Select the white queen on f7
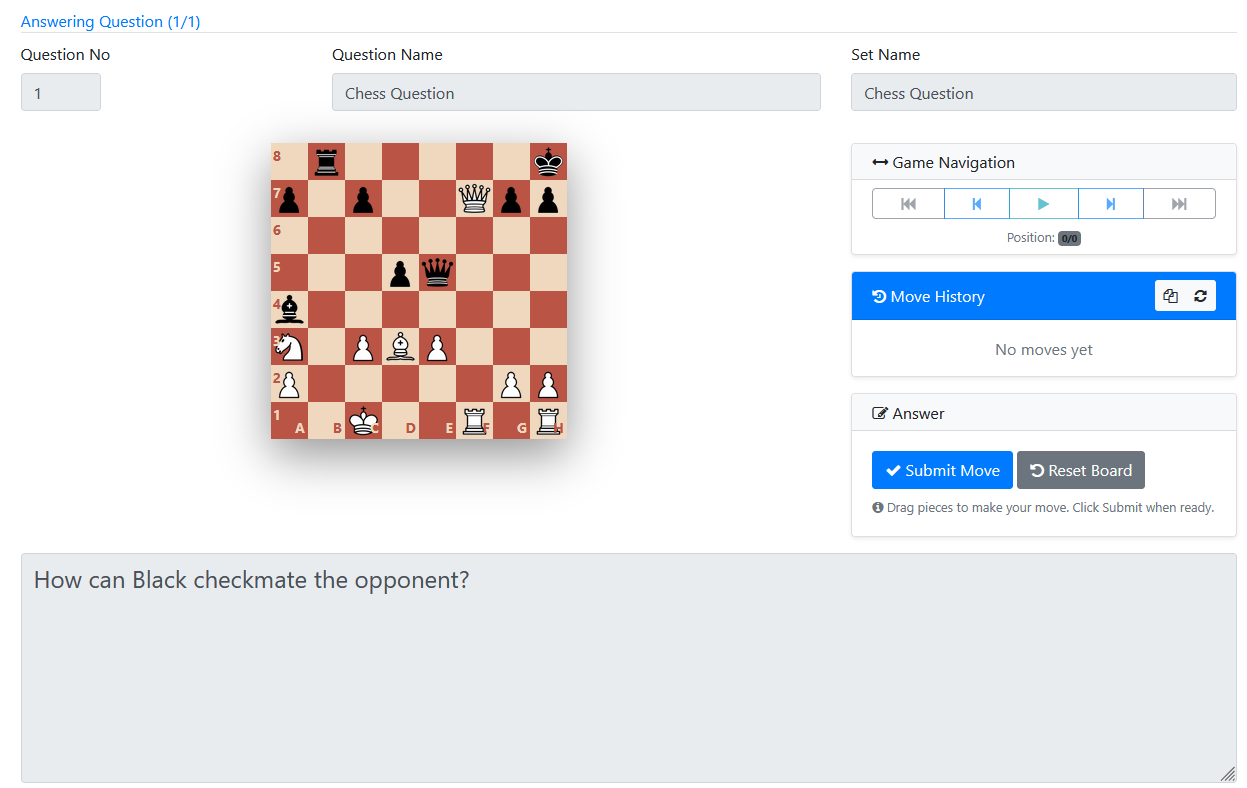Viewport: 1247px width, 788px height. (x=474, y=199)
